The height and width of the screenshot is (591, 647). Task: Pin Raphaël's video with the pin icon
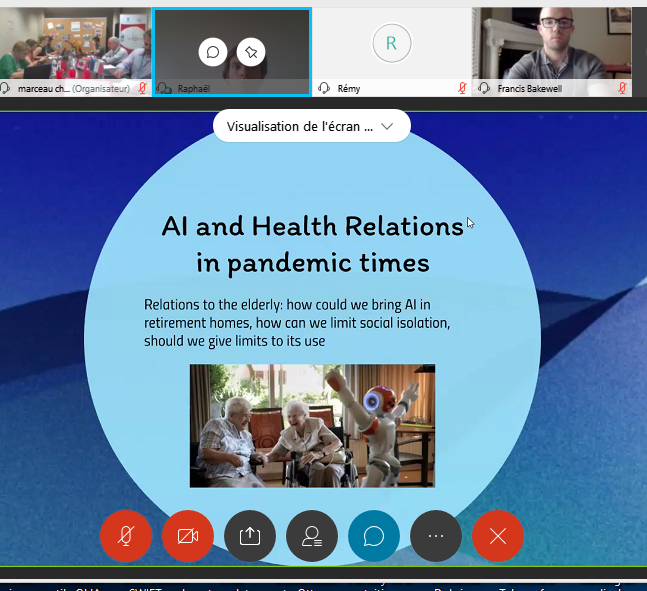251,52
